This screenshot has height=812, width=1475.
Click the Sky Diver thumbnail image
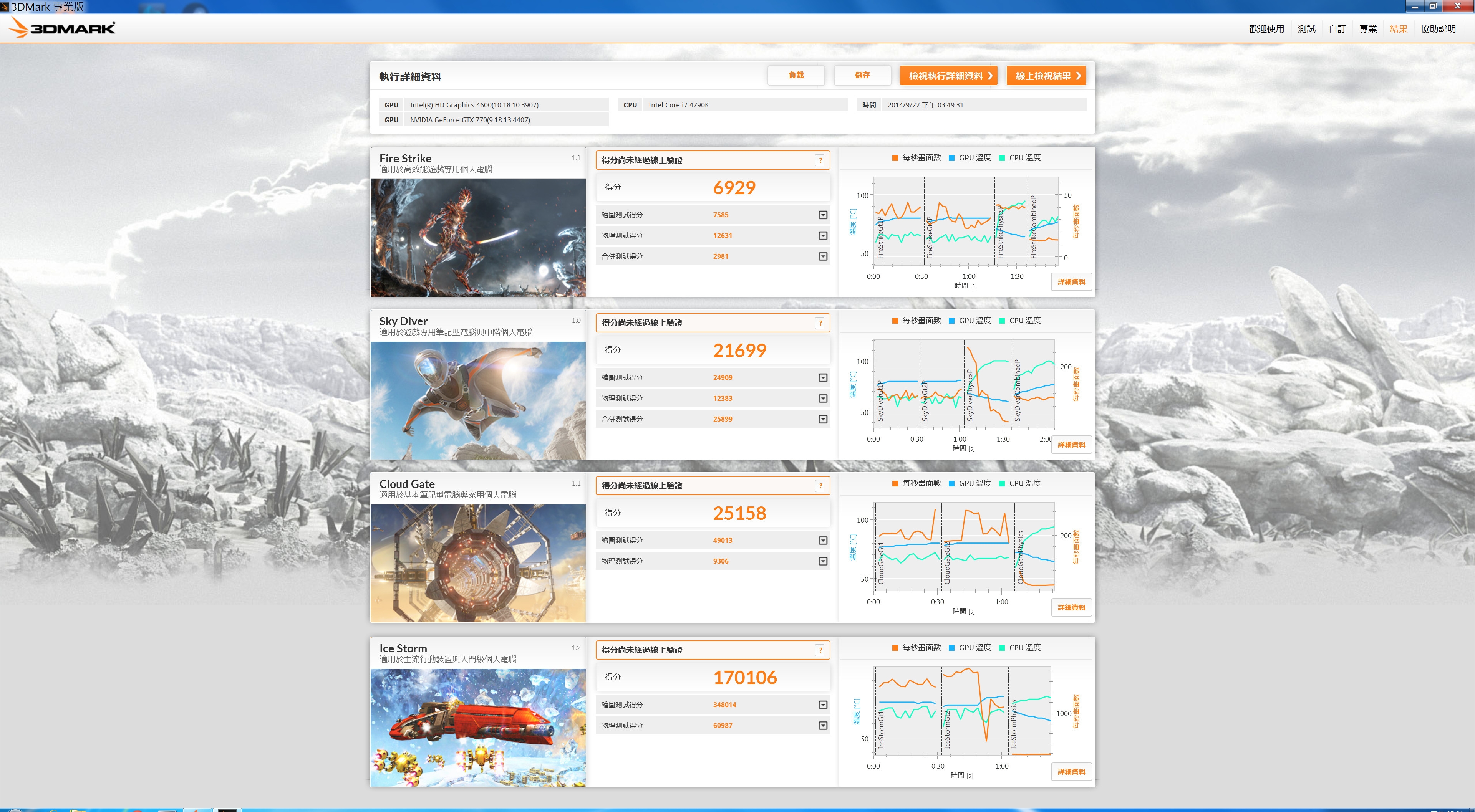478,400
